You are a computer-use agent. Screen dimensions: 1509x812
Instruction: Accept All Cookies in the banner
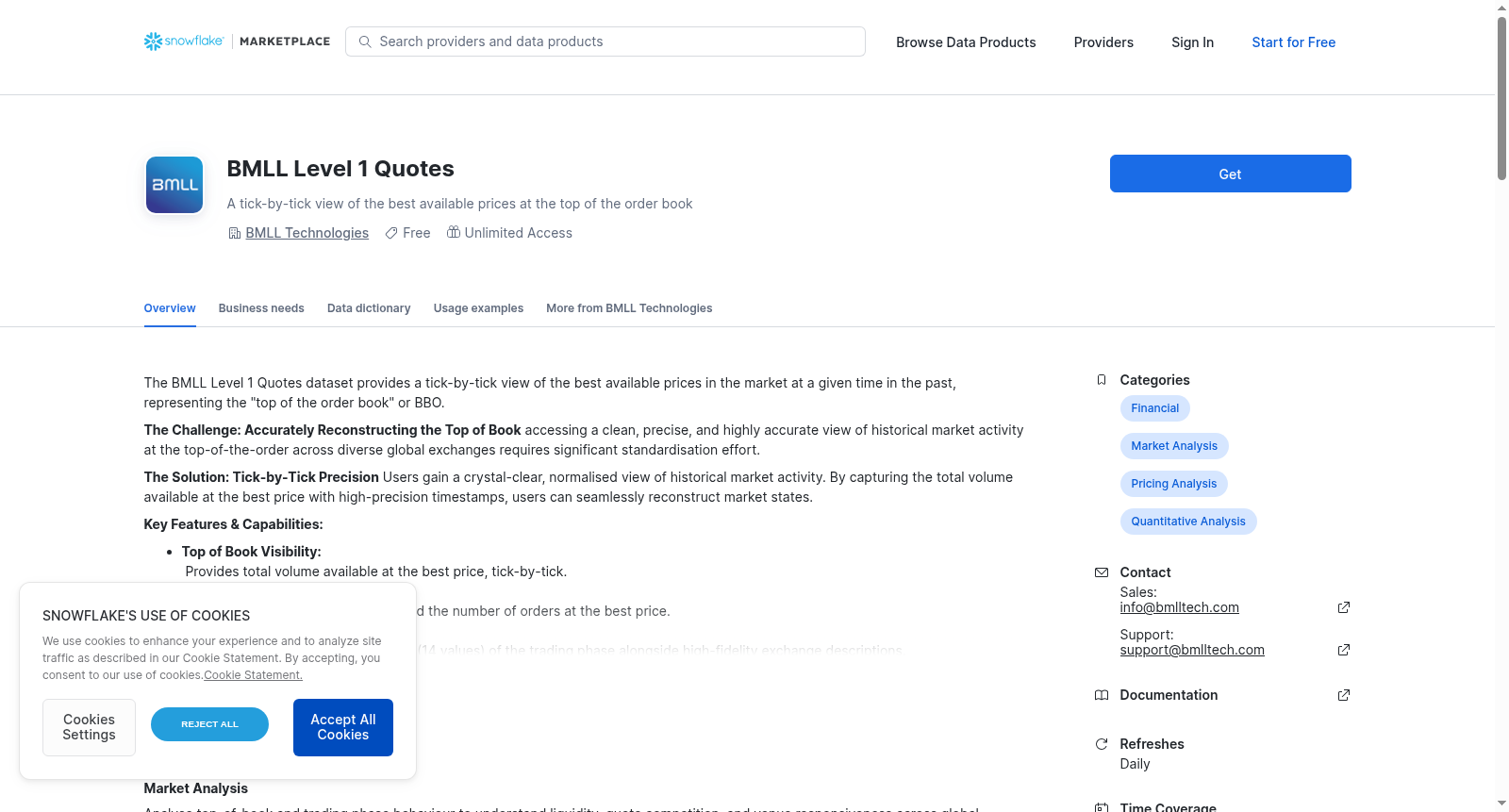pyautogui.click(x=343, y=727)
